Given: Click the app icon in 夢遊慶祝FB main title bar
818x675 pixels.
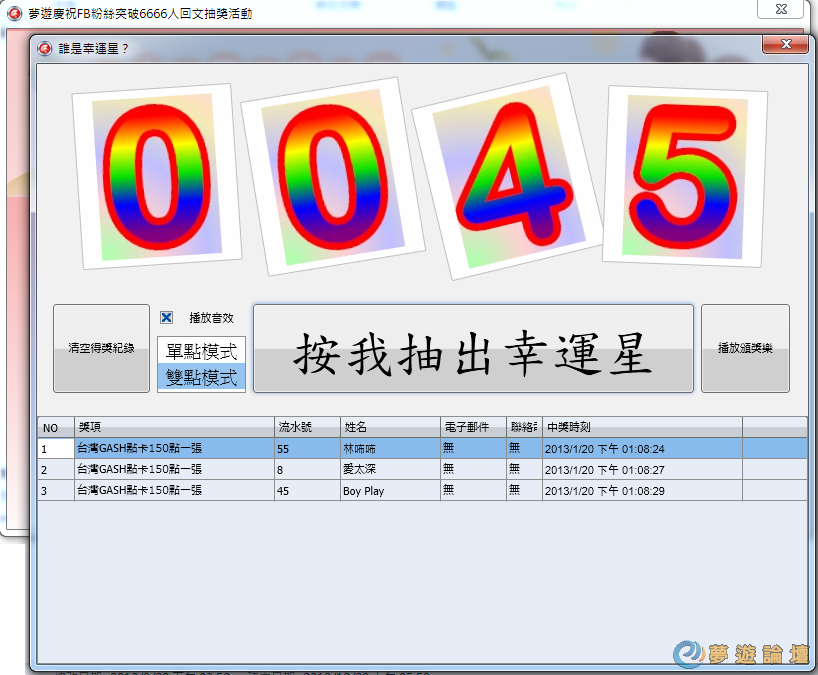Looking at the screenshot, I should tap(14, 11).
